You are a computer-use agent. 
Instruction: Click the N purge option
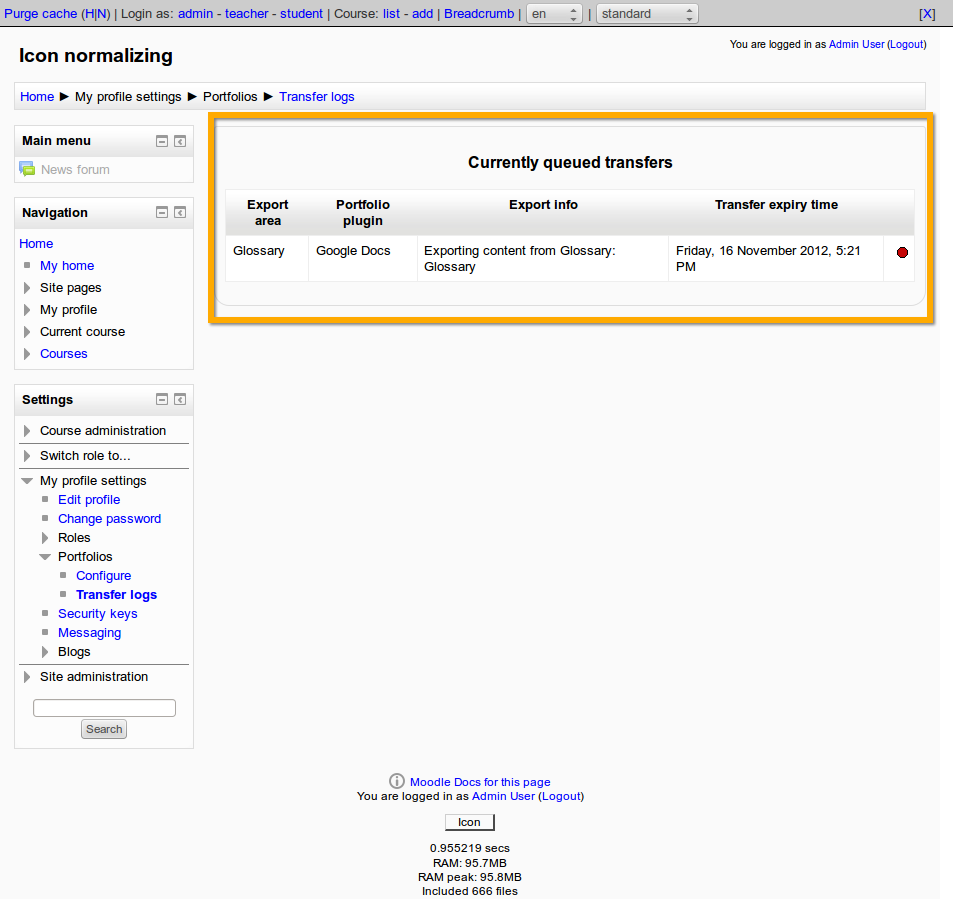(101, 13)
